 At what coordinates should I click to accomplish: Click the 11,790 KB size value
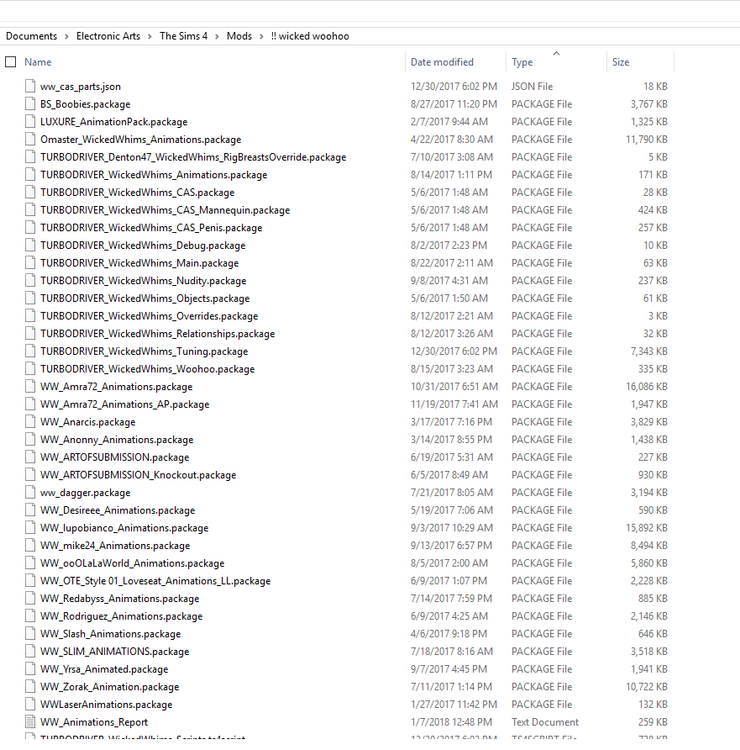[x=646, y=139]
